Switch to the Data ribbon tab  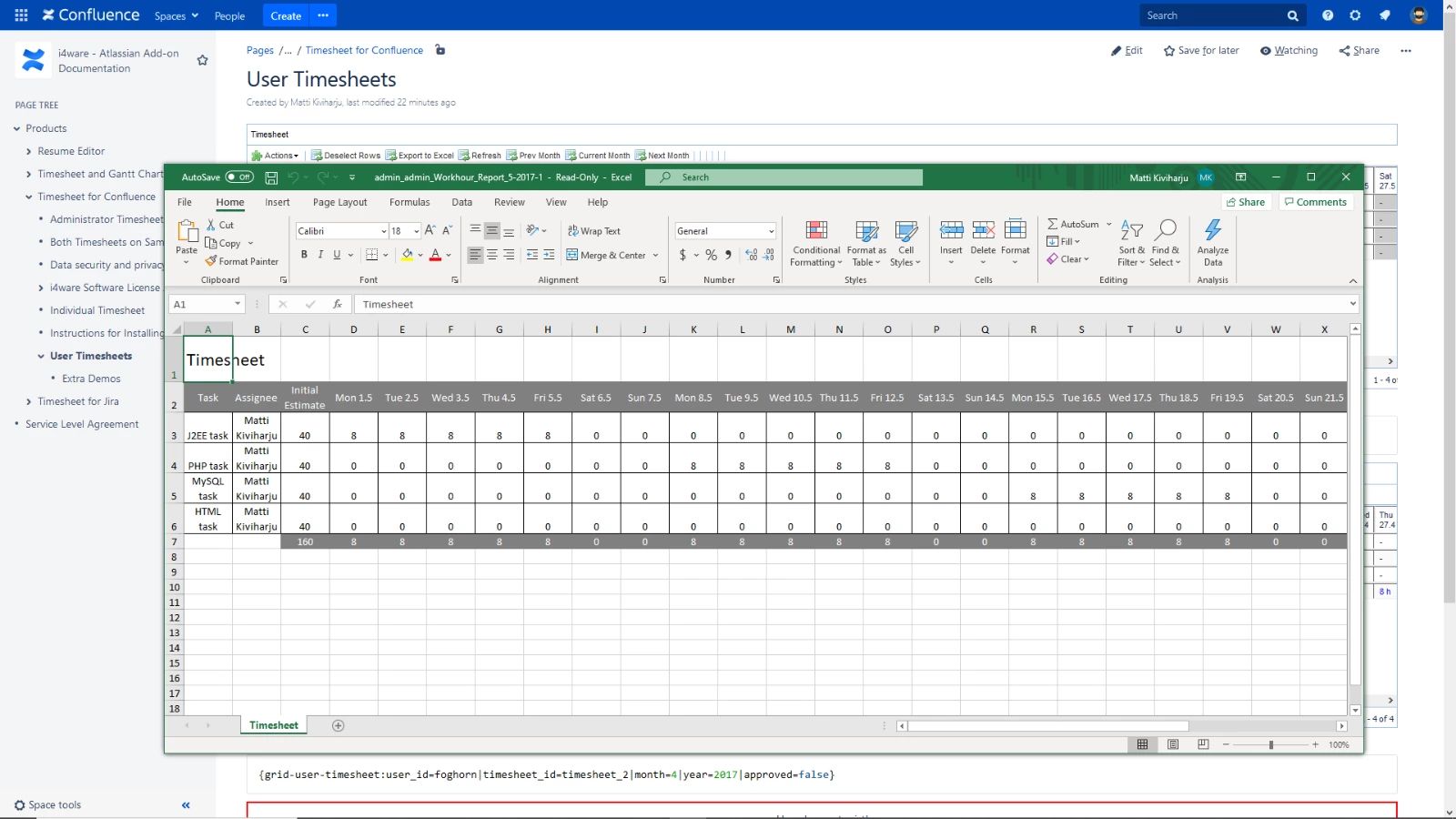pyautogui.click(x=462, y=202)
